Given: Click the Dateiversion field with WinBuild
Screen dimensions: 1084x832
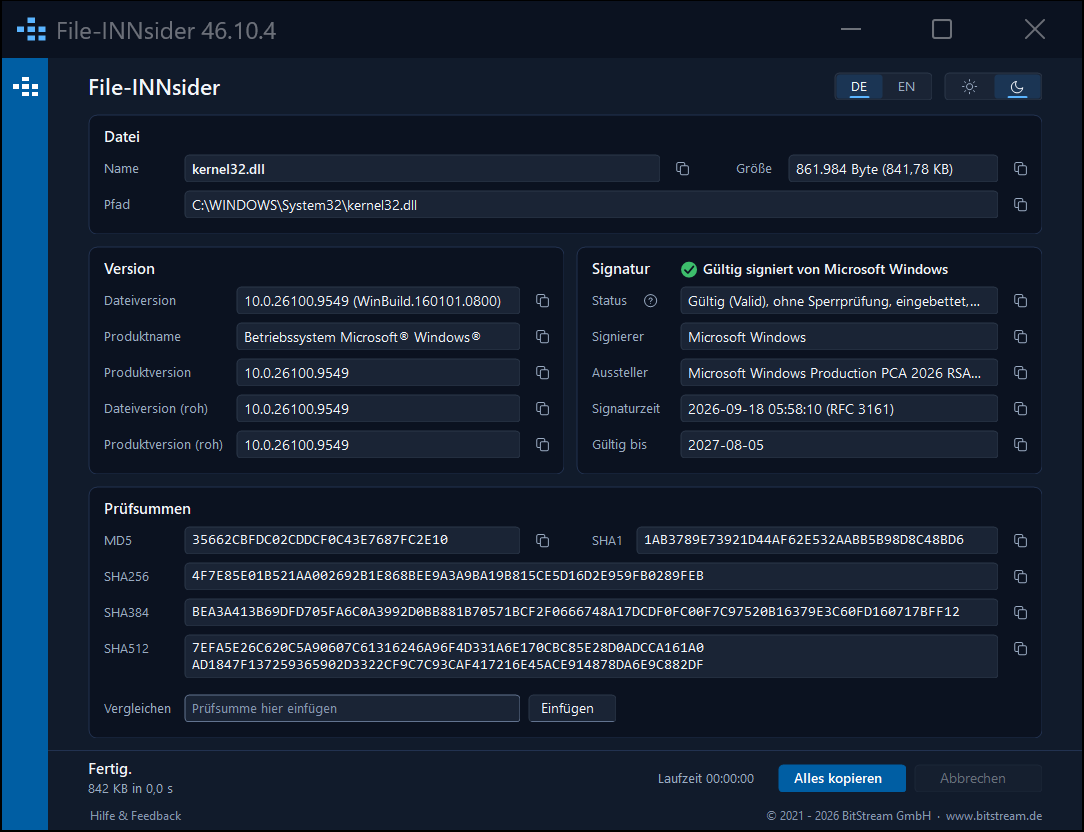Looking at the screenshot, I should (x=378, y=301).
